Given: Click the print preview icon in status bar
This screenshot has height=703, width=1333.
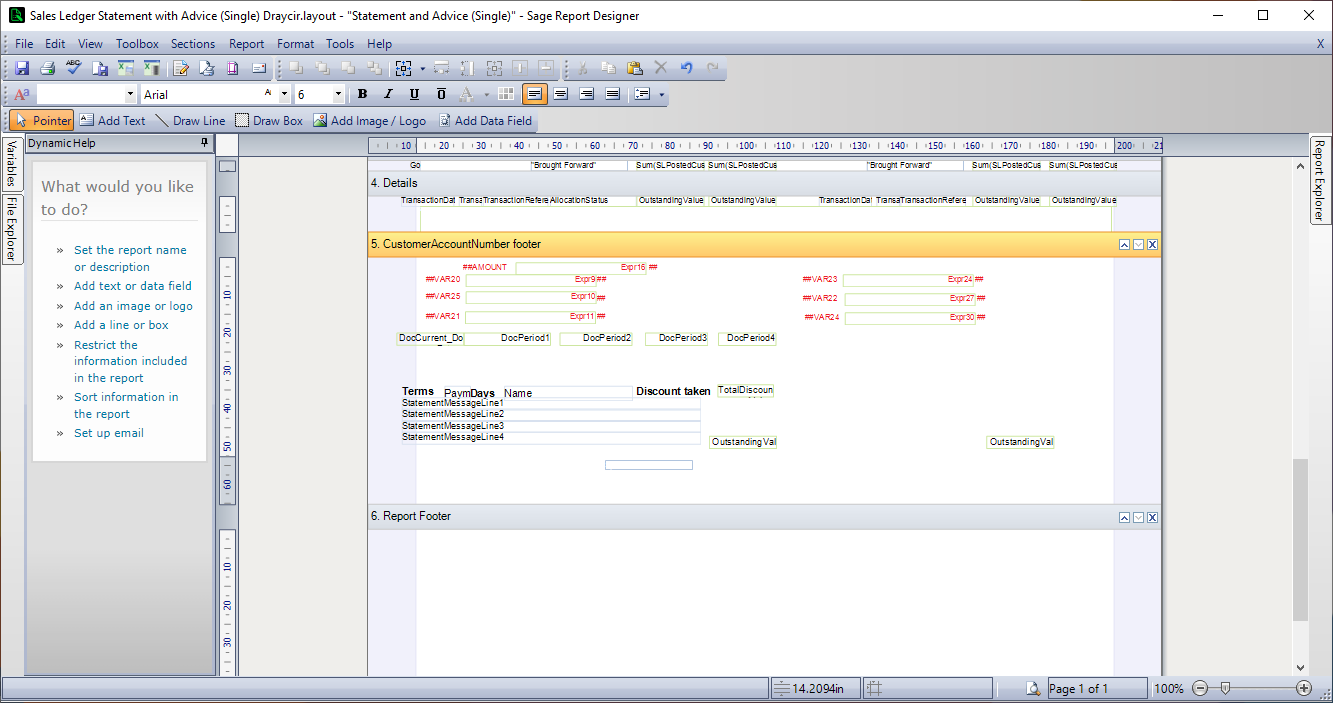Looking at the screenshot, I should point(1034,688).
